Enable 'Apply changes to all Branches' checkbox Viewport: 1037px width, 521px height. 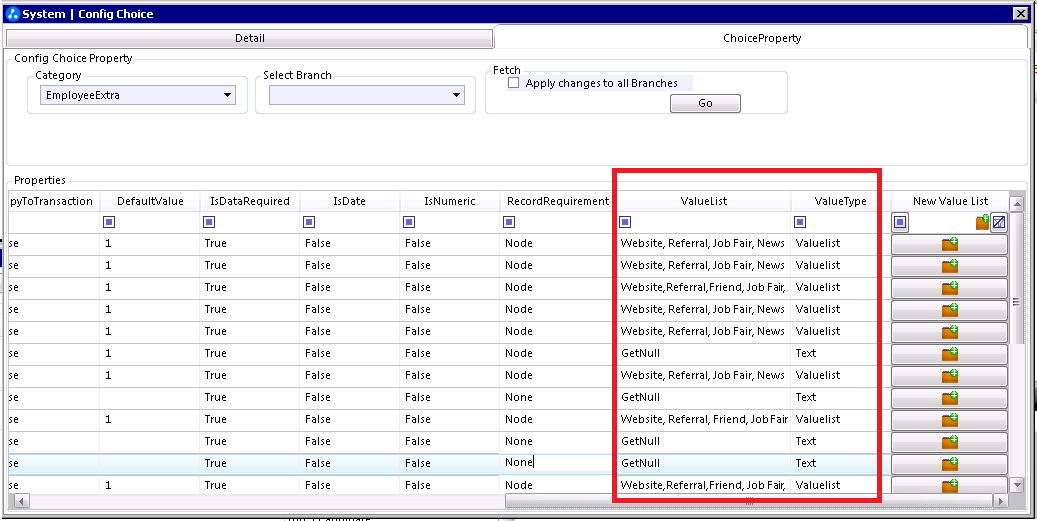click(513, 83)
